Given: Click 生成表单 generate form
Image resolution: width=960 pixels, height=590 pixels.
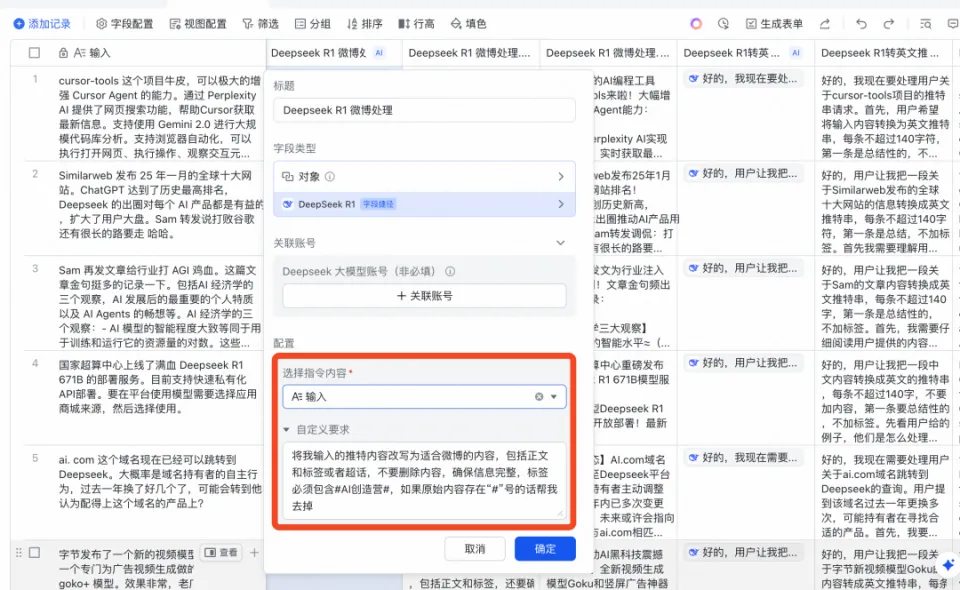Looking at the screenshot, I should (x=774, y=24).
